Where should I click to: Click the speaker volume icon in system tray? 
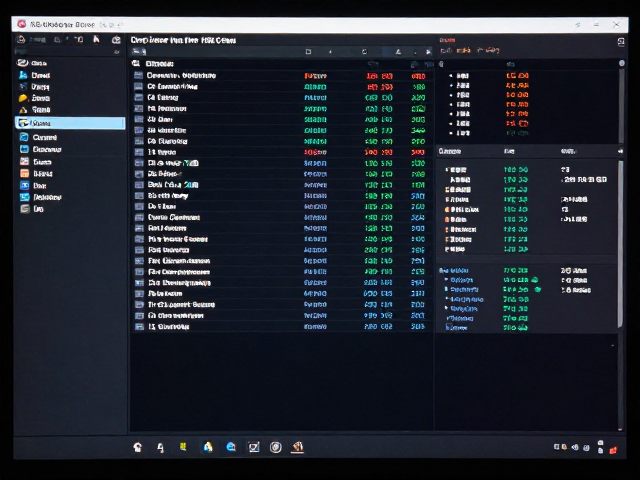coord(575,447)
